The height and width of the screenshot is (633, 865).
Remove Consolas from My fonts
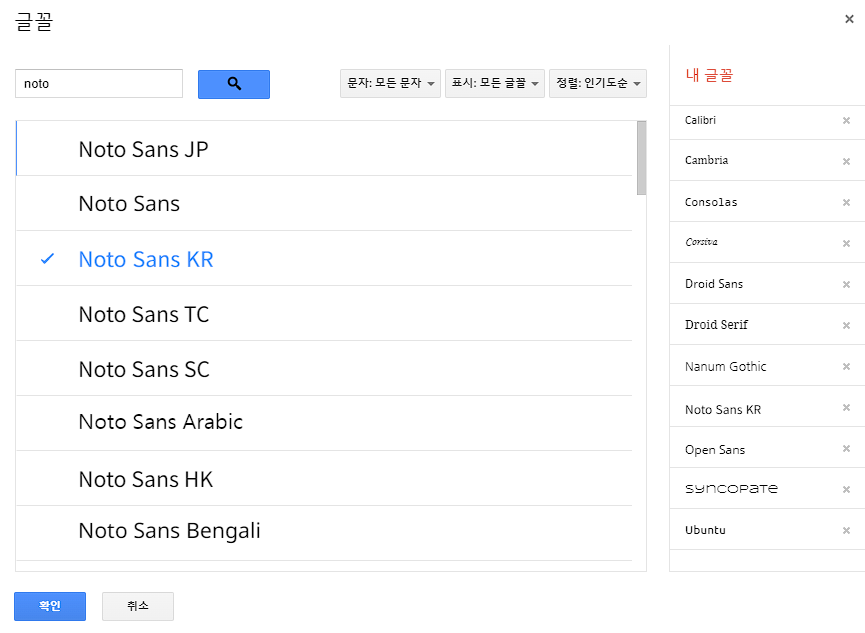[846, 203]
